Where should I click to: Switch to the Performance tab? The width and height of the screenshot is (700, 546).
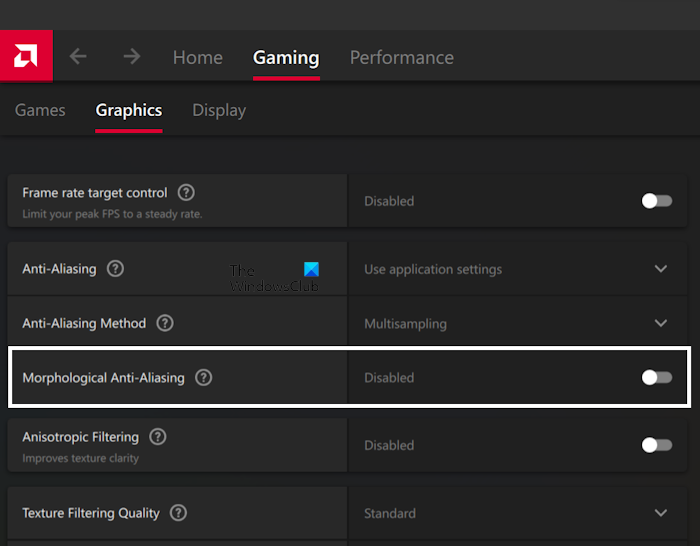(x=401, y=58)
